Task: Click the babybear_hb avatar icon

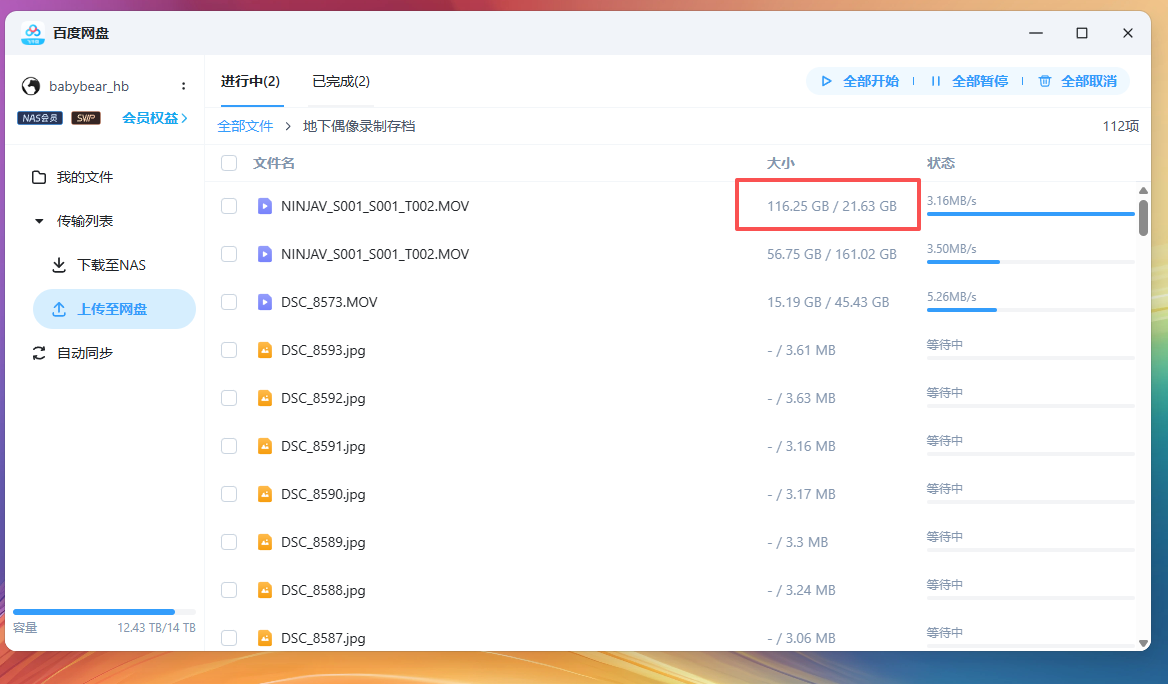Action: tap(31, 86)
